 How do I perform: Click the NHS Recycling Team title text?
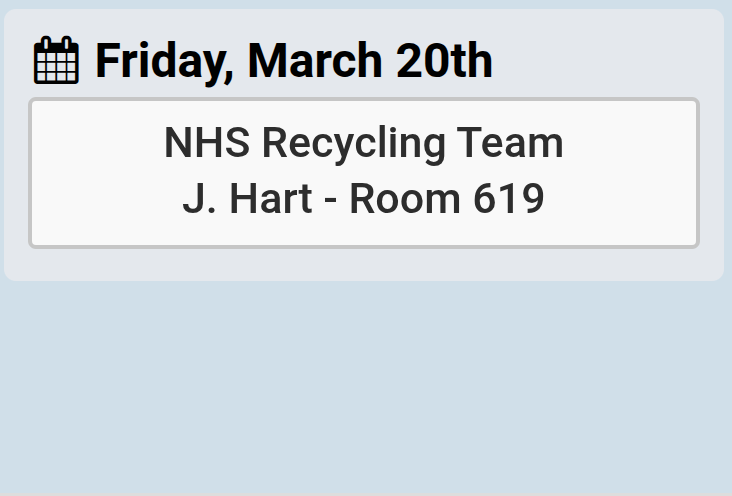point(364,143)
